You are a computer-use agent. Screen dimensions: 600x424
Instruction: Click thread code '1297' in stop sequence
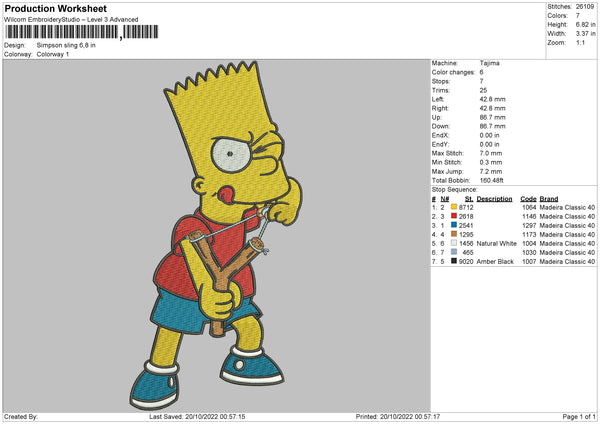click(x=529, y=225)
